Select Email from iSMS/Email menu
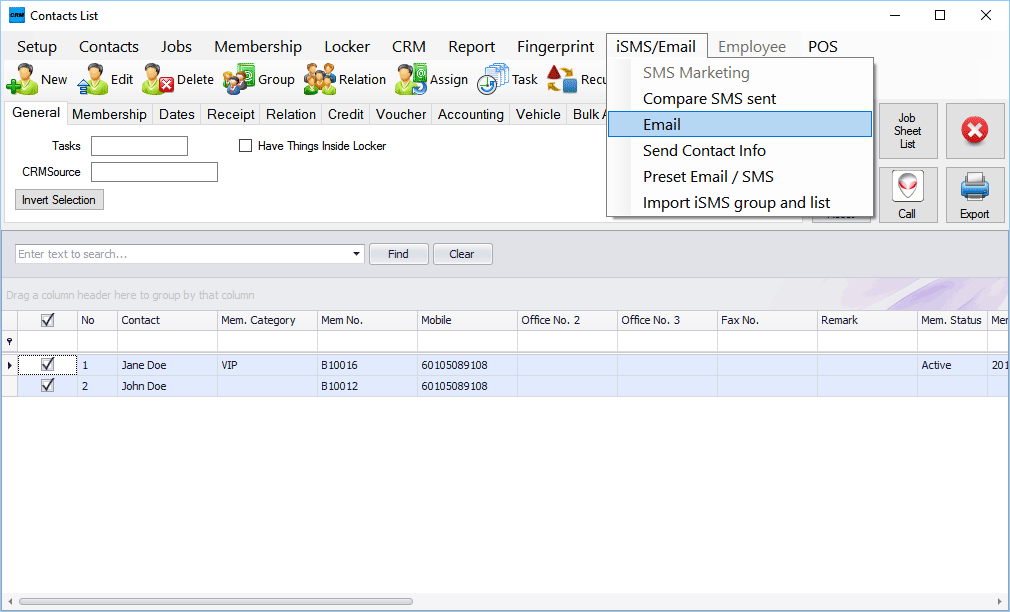 pyautogui.click(x=739, y=124)
